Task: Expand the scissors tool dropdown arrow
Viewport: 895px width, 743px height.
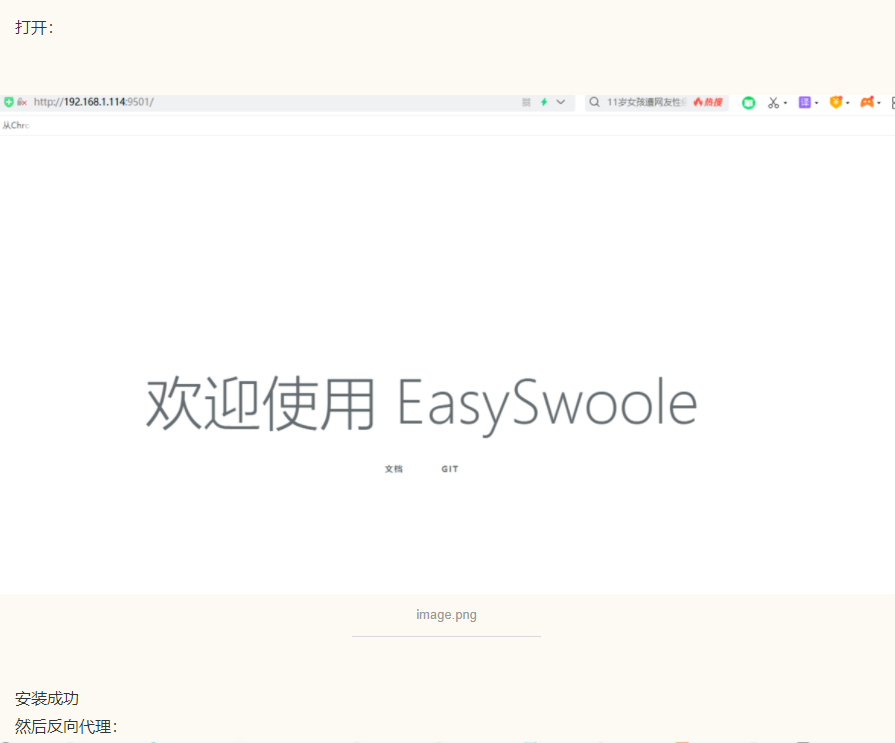Action: pyautogui.click(x=785, y=103)
